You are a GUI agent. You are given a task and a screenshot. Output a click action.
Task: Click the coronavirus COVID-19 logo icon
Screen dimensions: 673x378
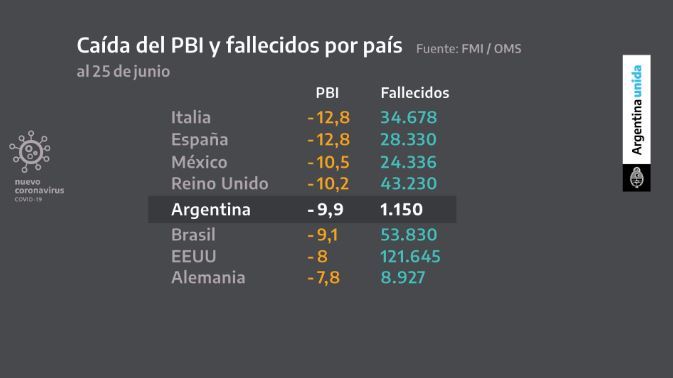pos(30,151)
